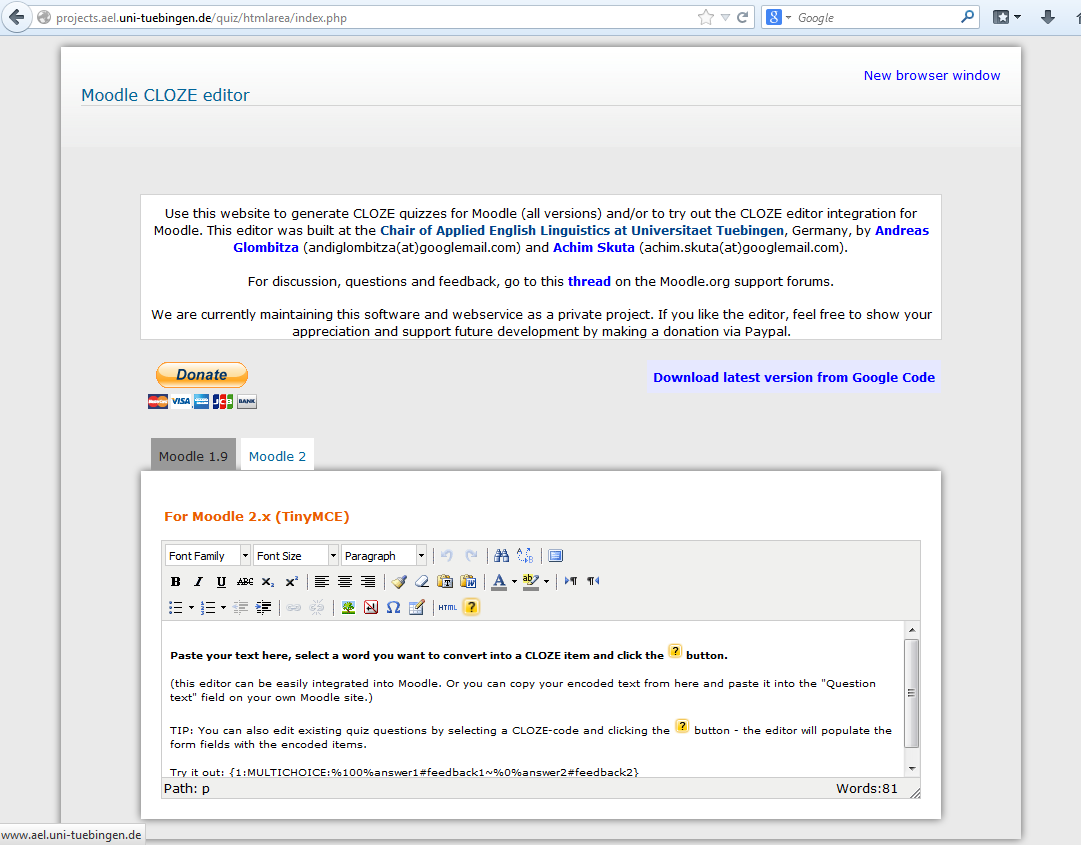The height and width of the screenshot is (845, 1081).
Task: Switch to HTML source view
Action: pyautogui.click(x=446, y=607)
